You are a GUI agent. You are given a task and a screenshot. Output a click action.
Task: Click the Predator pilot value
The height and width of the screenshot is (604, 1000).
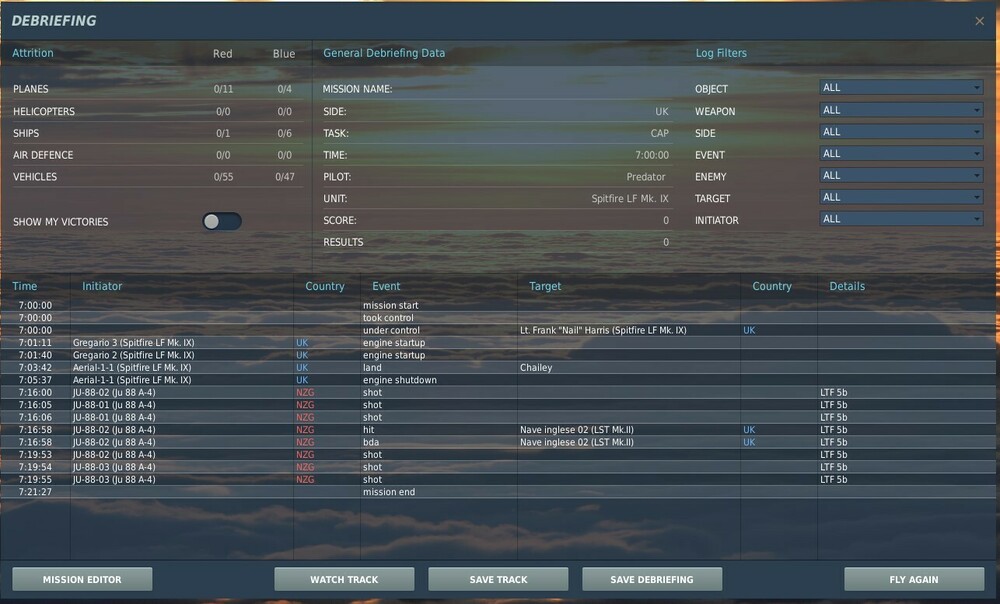click(645, 177)
